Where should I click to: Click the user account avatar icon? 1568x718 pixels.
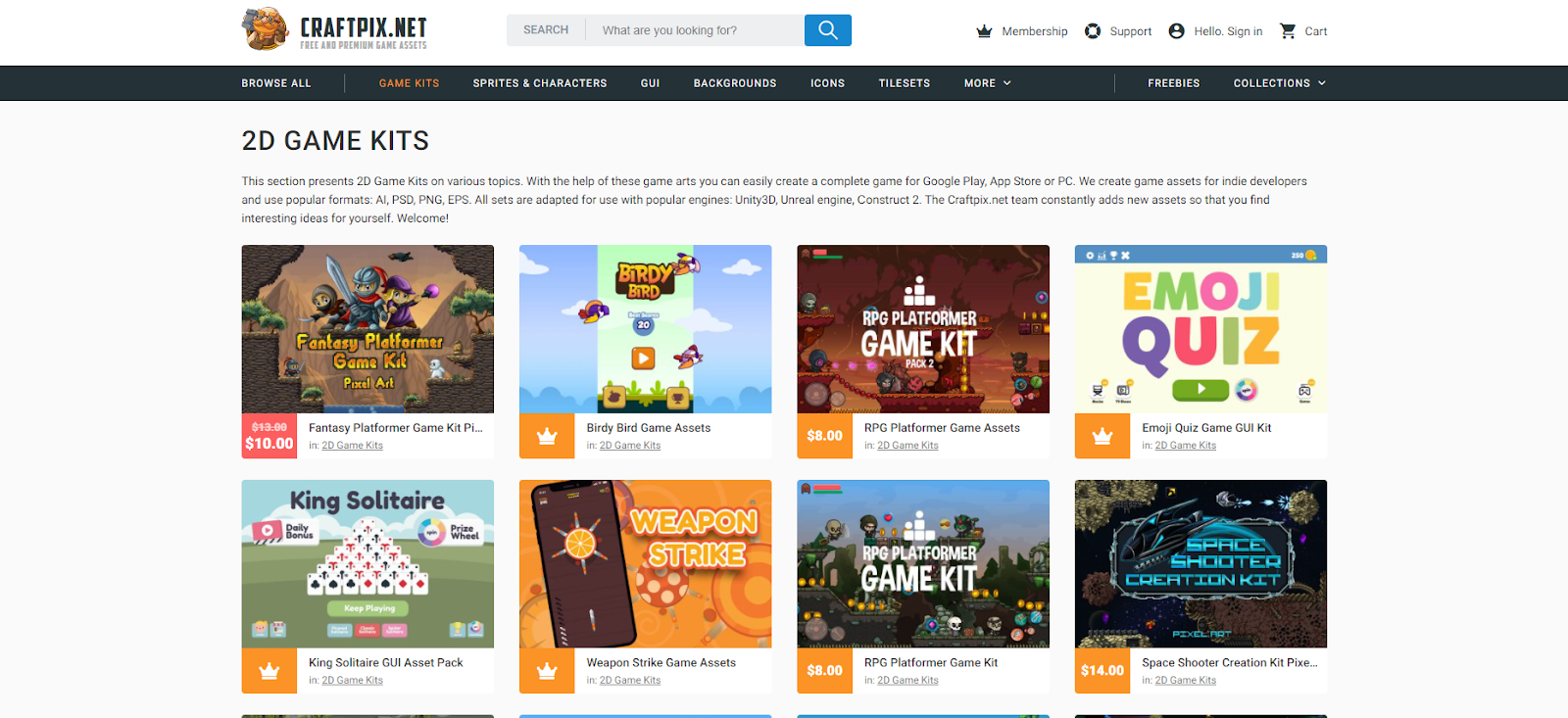click(1177, 31)
